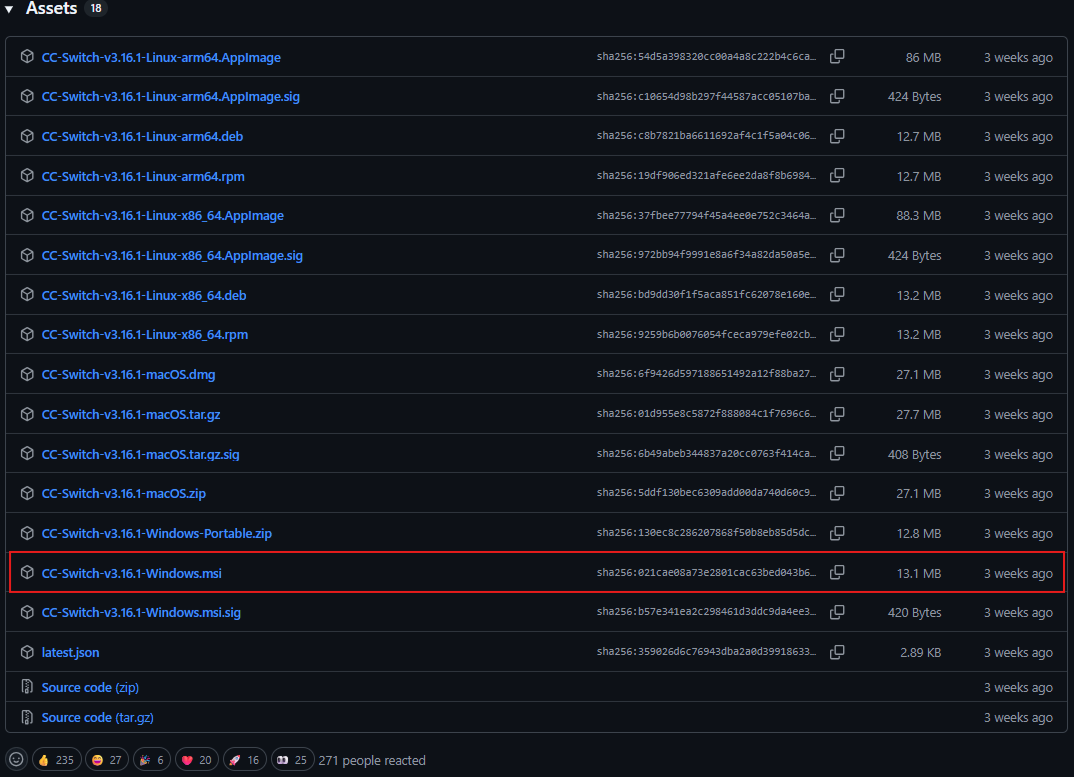Download Source code (zip)

[x=90, y=688]
